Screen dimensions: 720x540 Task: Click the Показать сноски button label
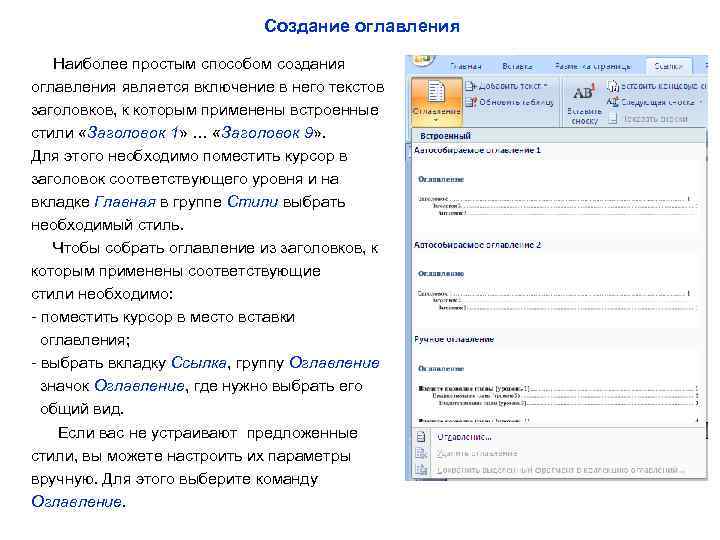(x=655, y=118)
